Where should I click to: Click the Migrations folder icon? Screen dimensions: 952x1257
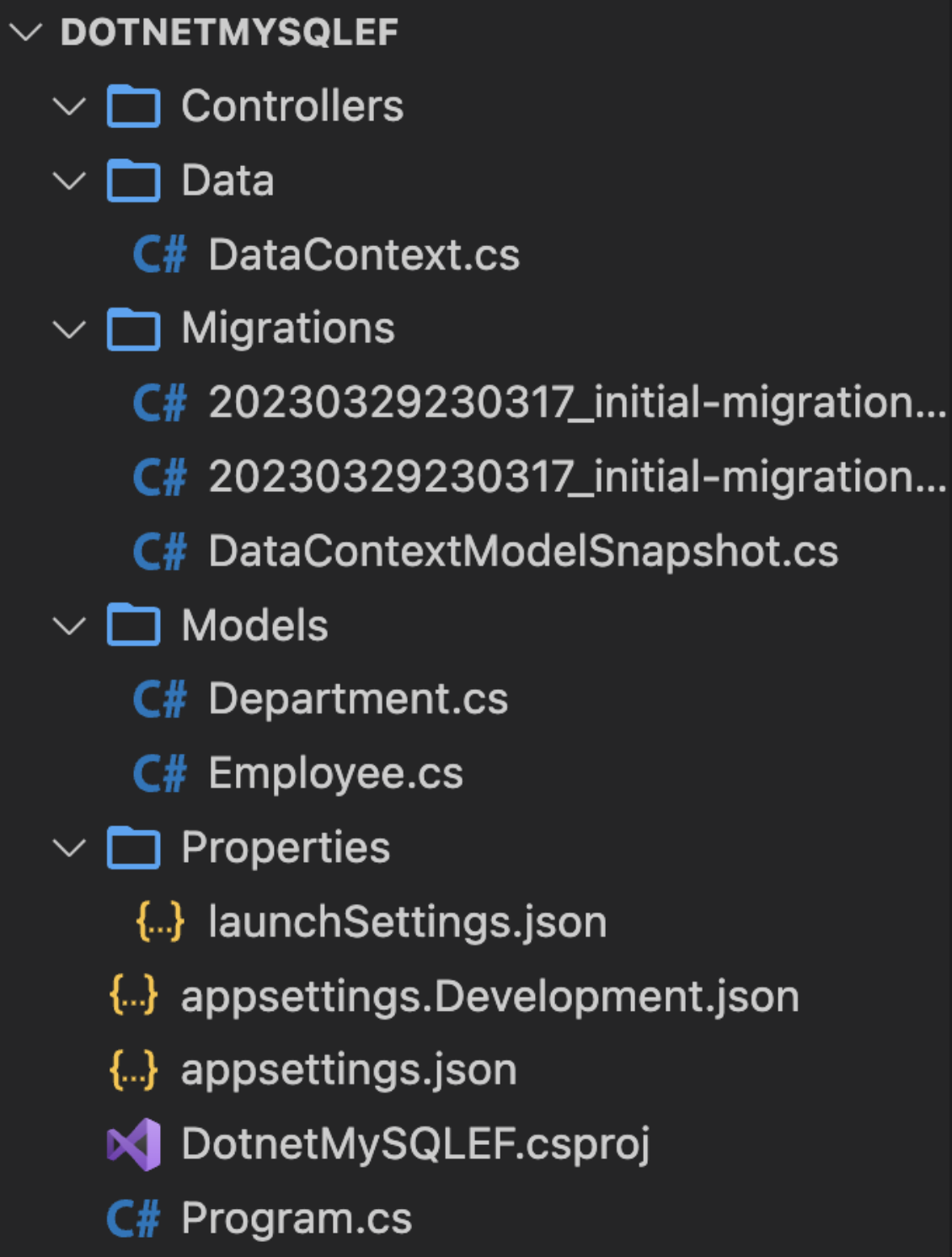pyautogui.click(x=133, y=329)
